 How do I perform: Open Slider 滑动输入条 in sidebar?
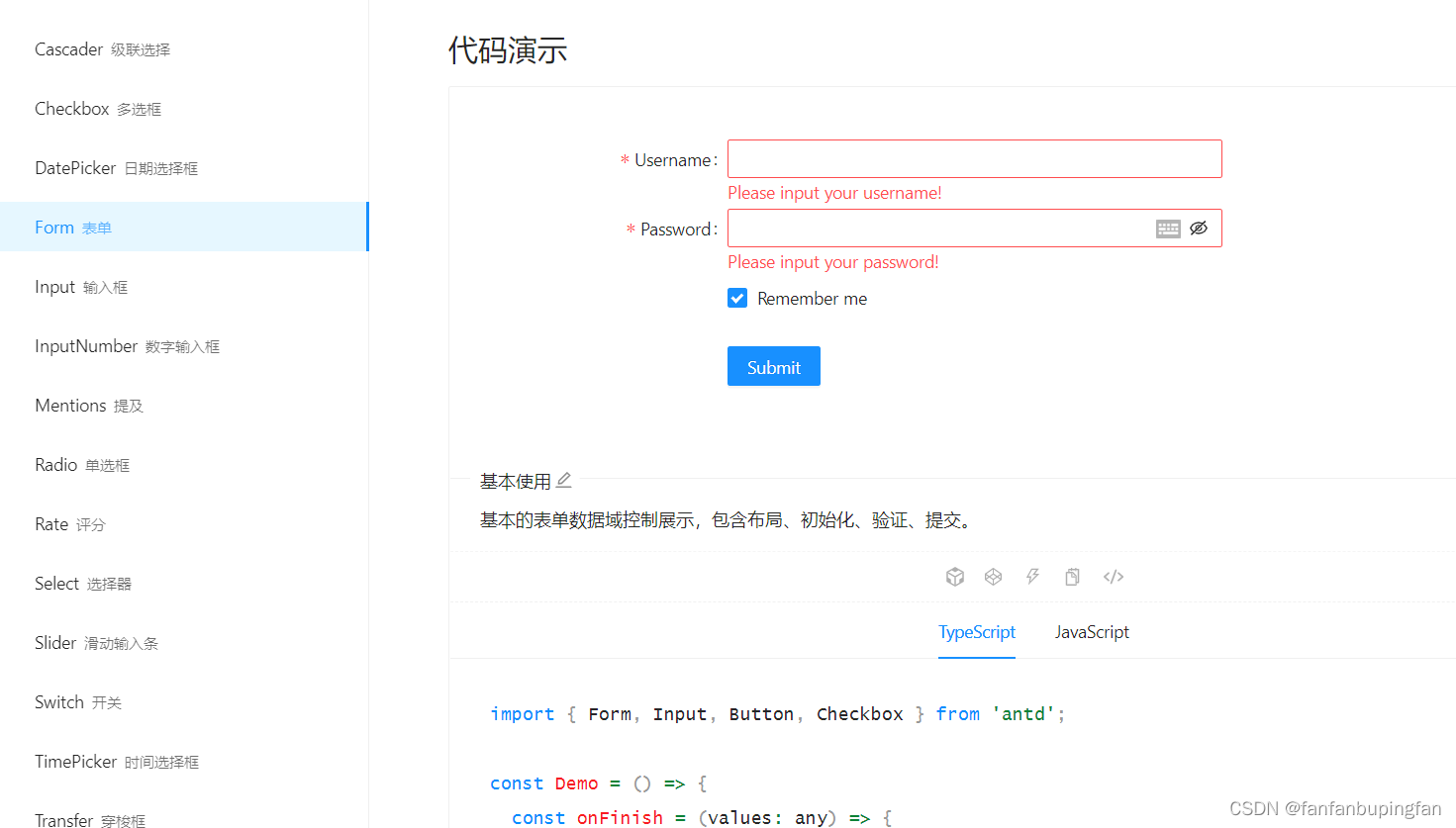click(x=184, y=643)
